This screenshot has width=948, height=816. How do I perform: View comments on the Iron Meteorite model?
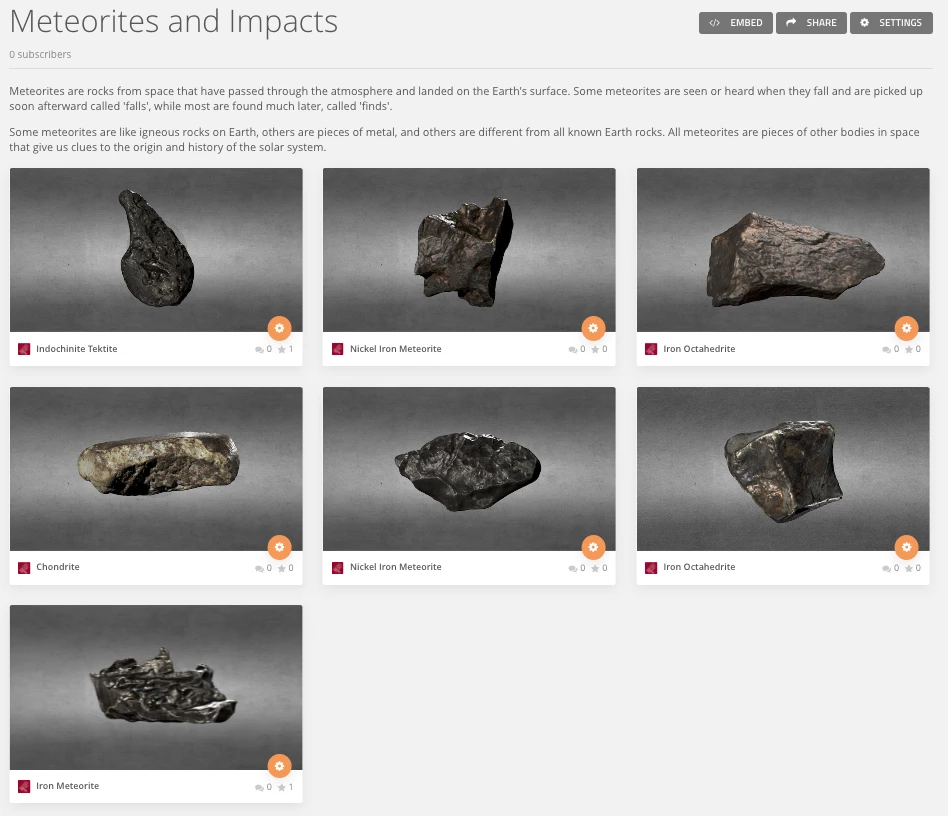pos(260,787)
